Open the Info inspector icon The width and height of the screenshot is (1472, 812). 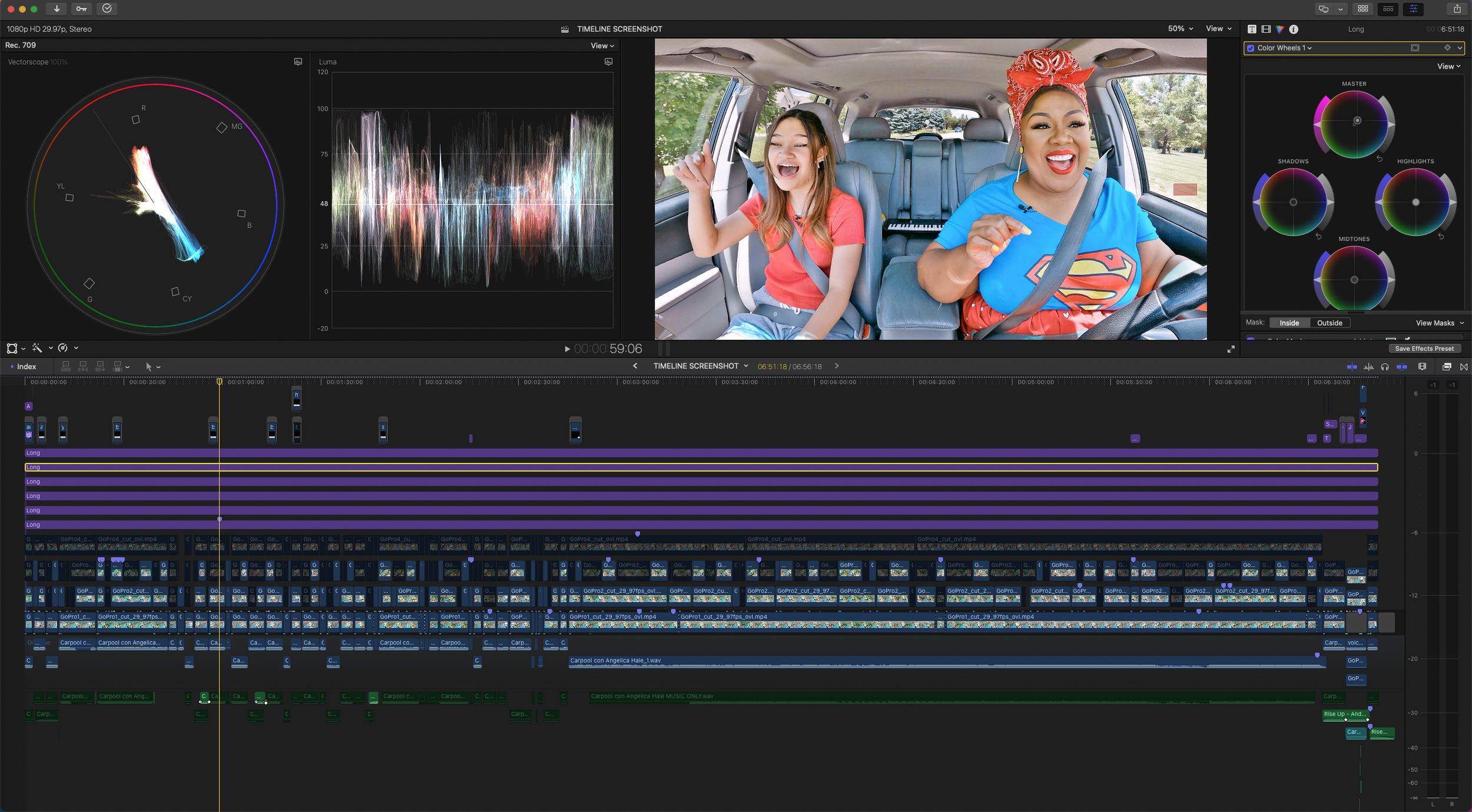[x=1294, y=29]
